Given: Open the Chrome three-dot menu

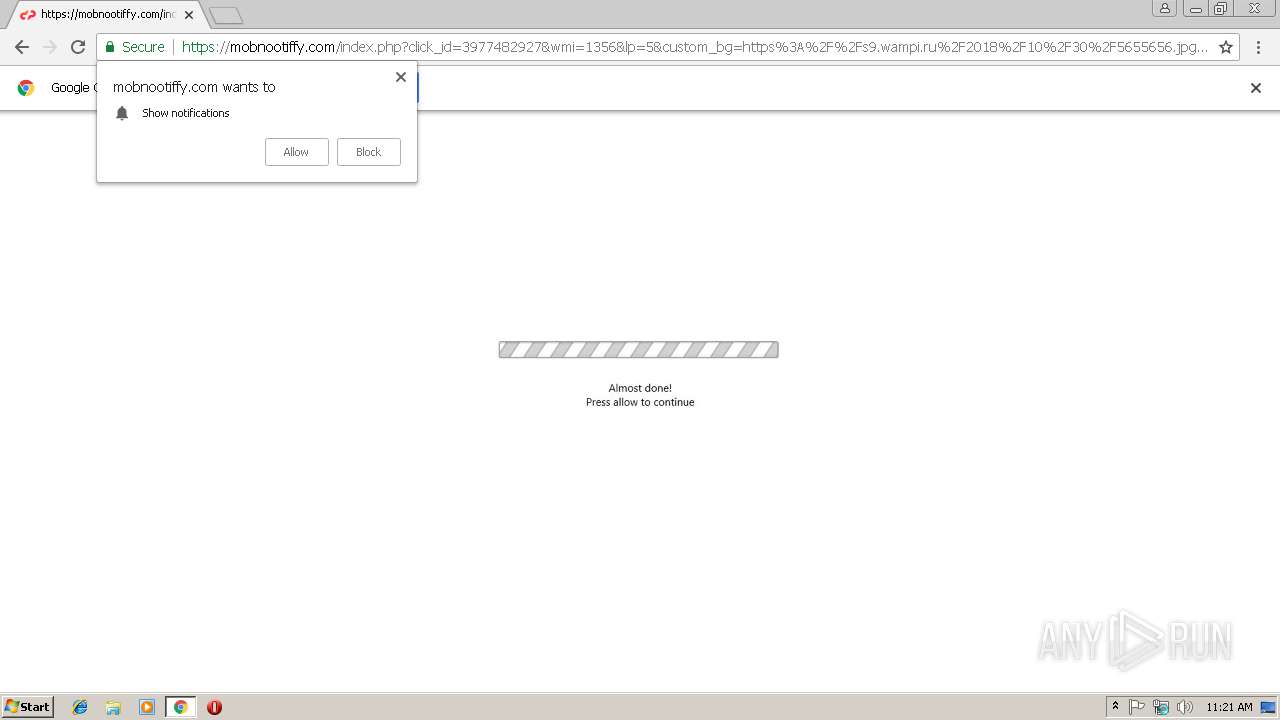Looking at the screenshot, I should click(x=1258, y=47).
